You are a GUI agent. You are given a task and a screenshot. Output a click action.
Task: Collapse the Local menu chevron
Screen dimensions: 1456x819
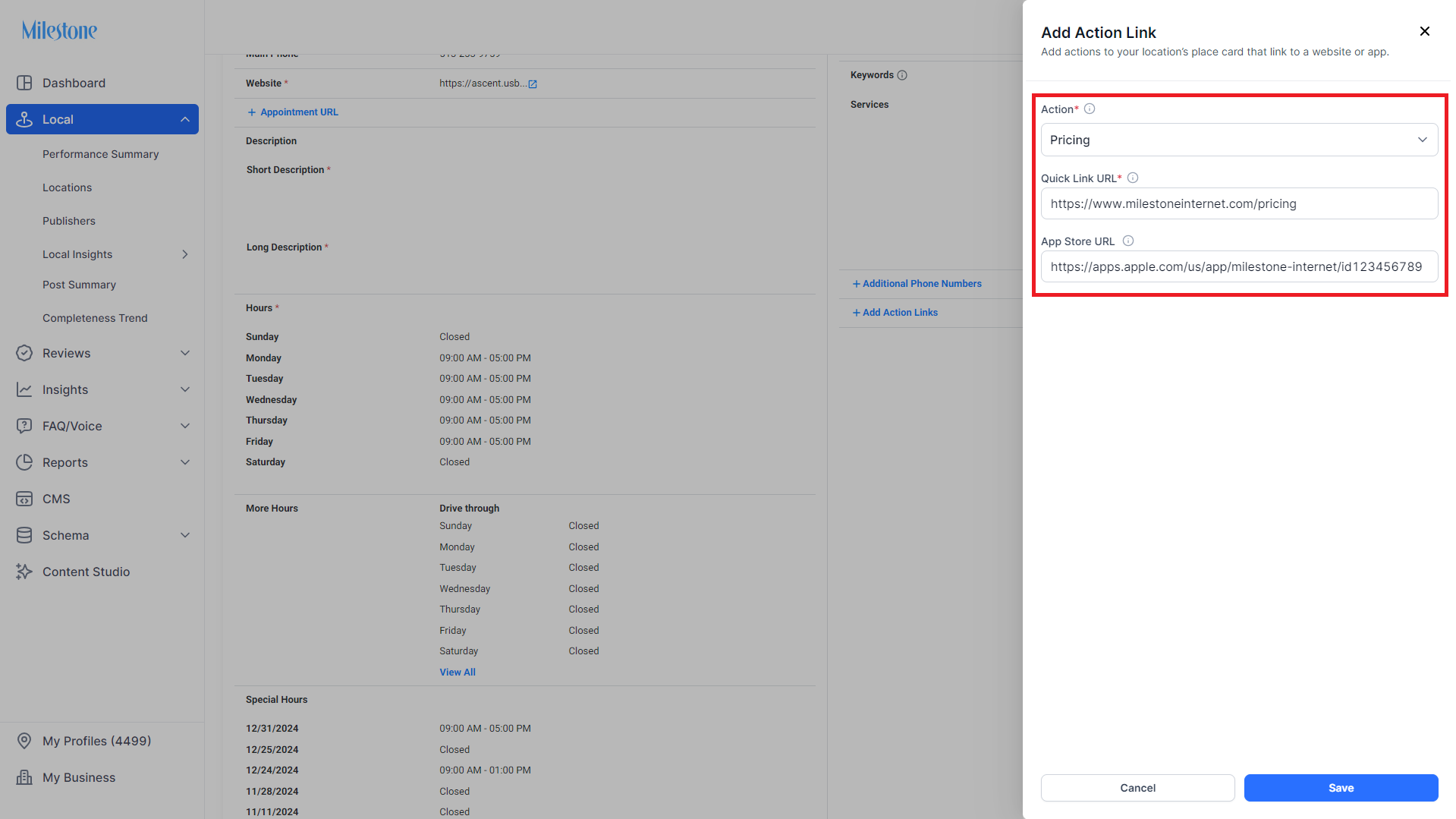click(x=185, y=119)
